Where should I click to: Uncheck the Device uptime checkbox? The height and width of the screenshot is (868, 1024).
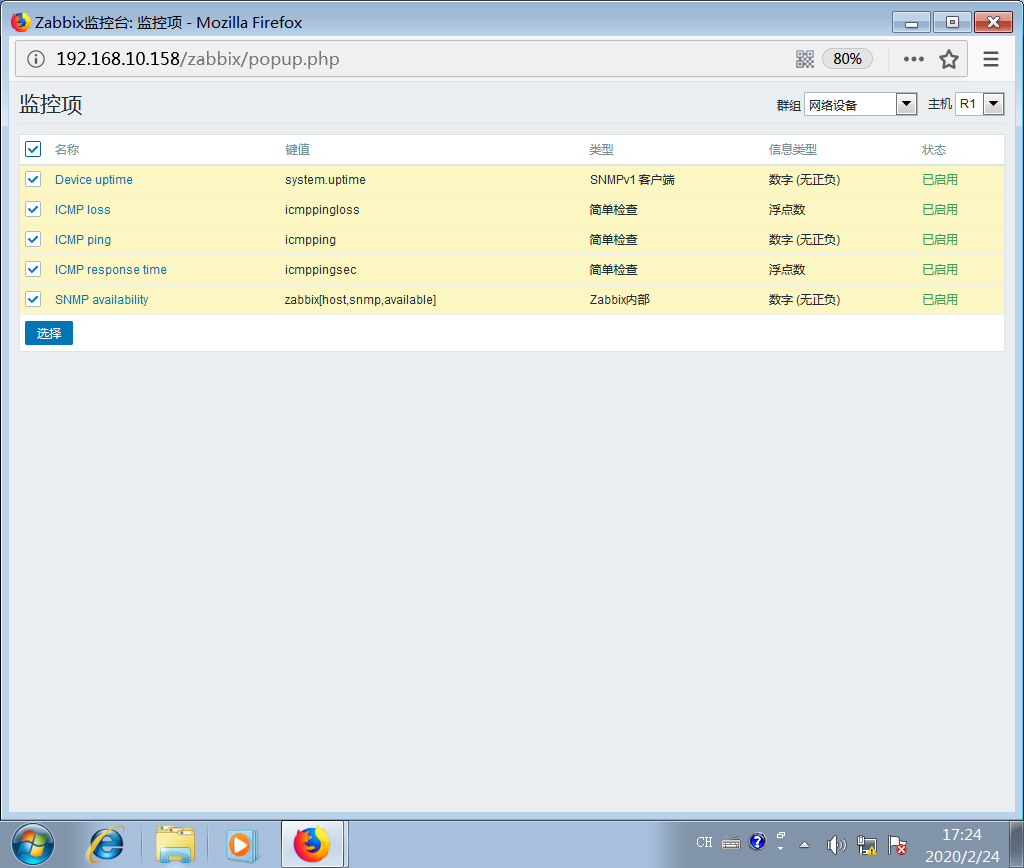(33, 179)
